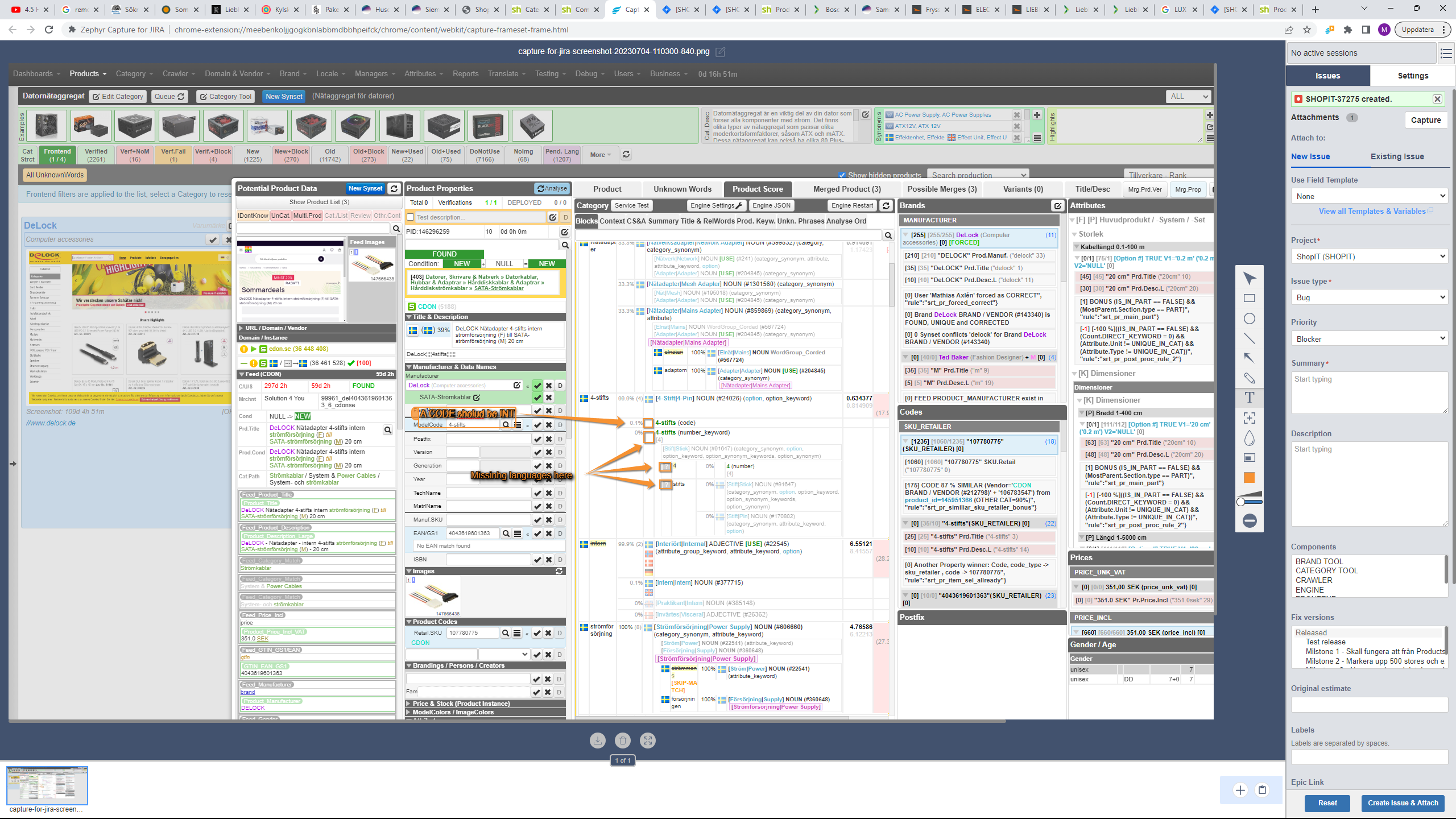Open the orange annotation color swatch
The height and width of the screenshot is (819, 1456).
click(x=1249, y=478)
